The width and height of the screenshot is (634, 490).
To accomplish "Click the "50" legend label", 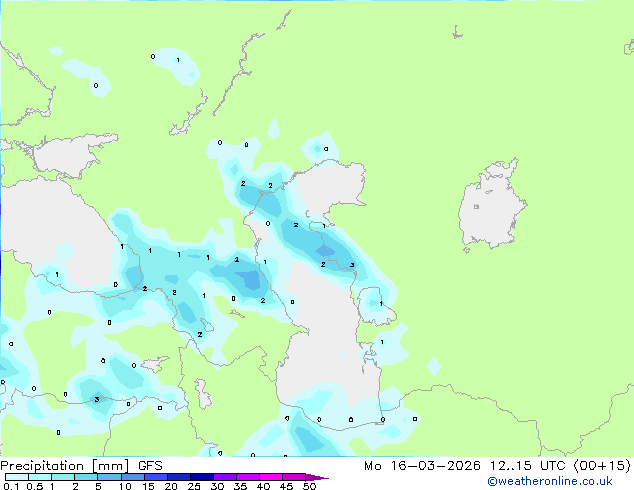I will point(309,486).
